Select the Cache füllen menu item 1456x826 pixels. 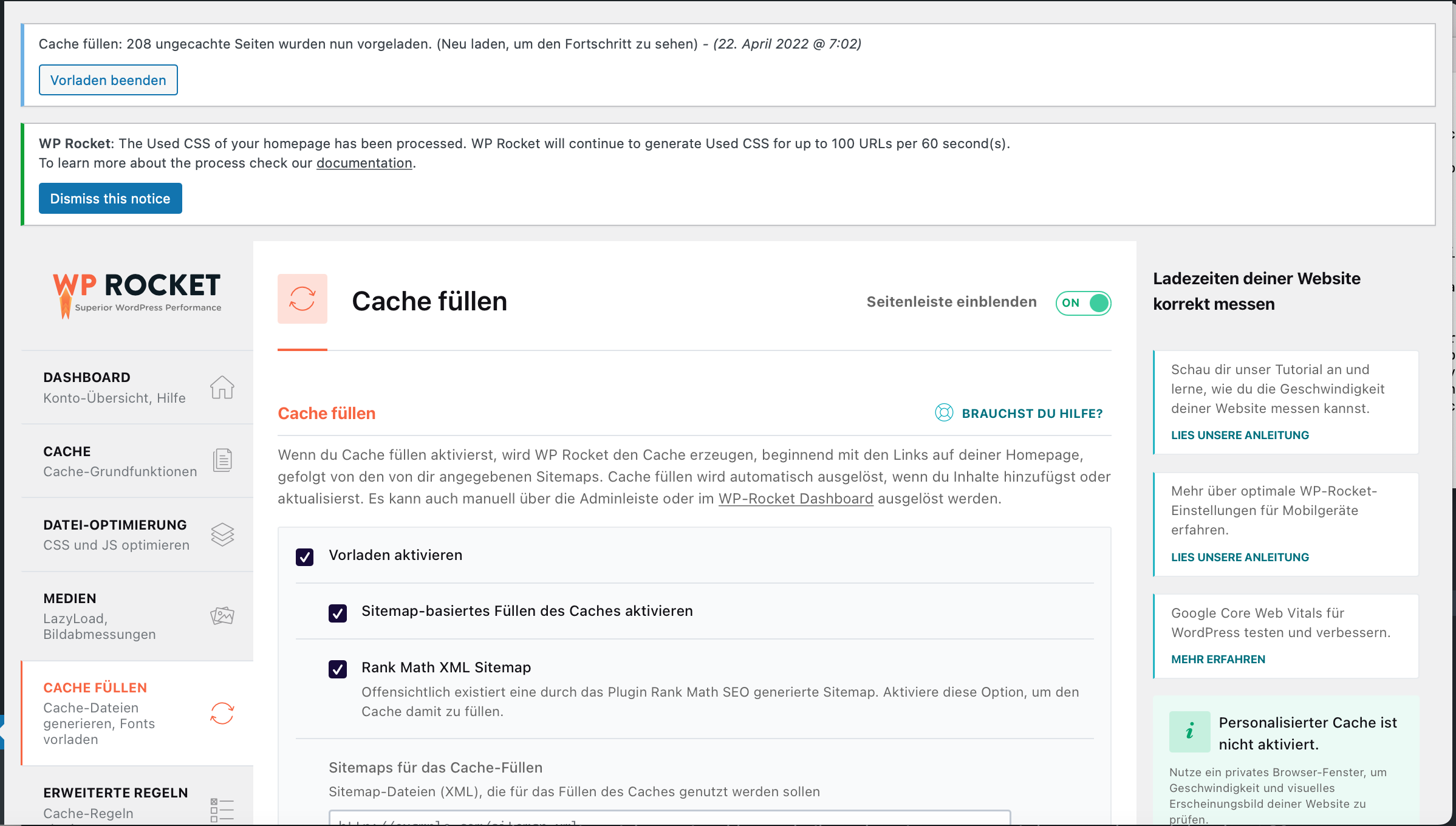coord(137,713)
